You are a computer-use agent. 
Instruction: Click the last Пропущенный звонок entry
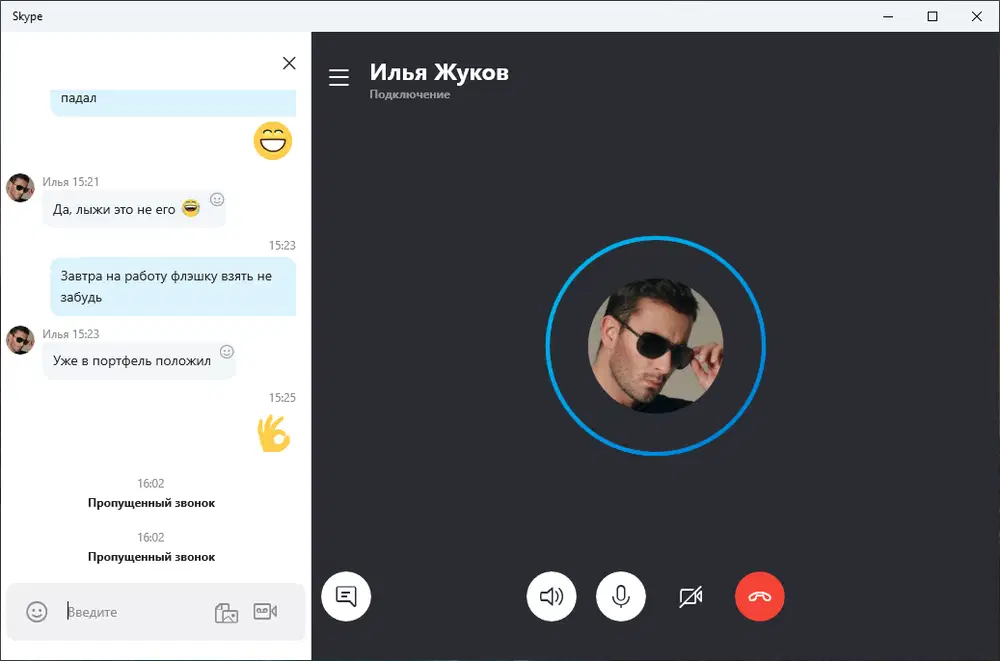[151, 557]
